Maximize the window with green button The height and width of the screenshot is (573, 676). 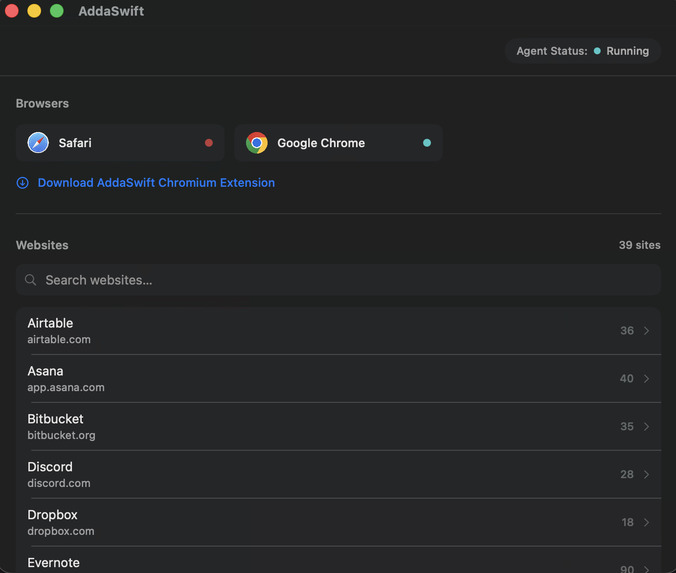coord(56,11)
